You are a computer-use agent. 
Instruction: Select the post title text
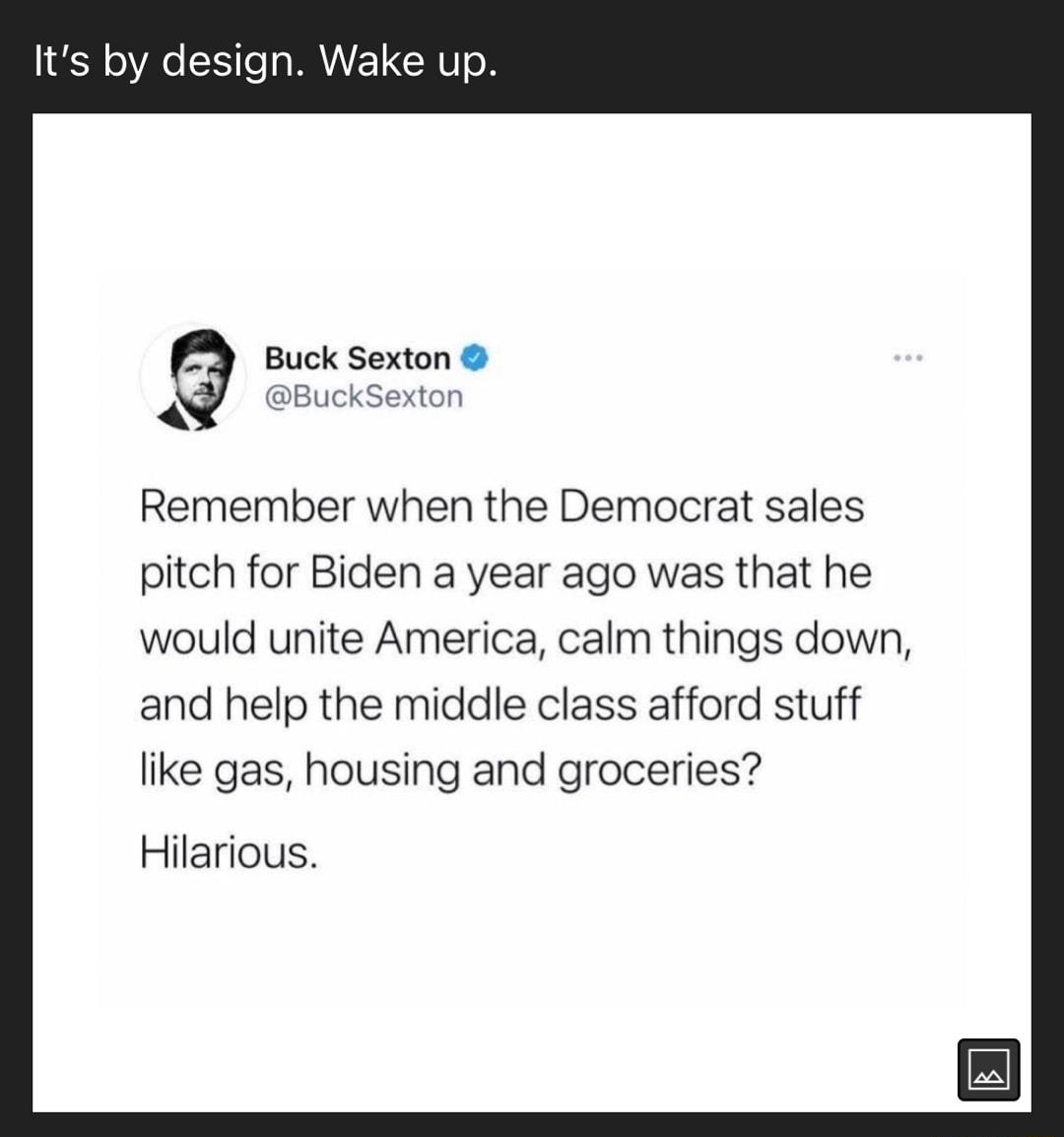coord(264,60)
